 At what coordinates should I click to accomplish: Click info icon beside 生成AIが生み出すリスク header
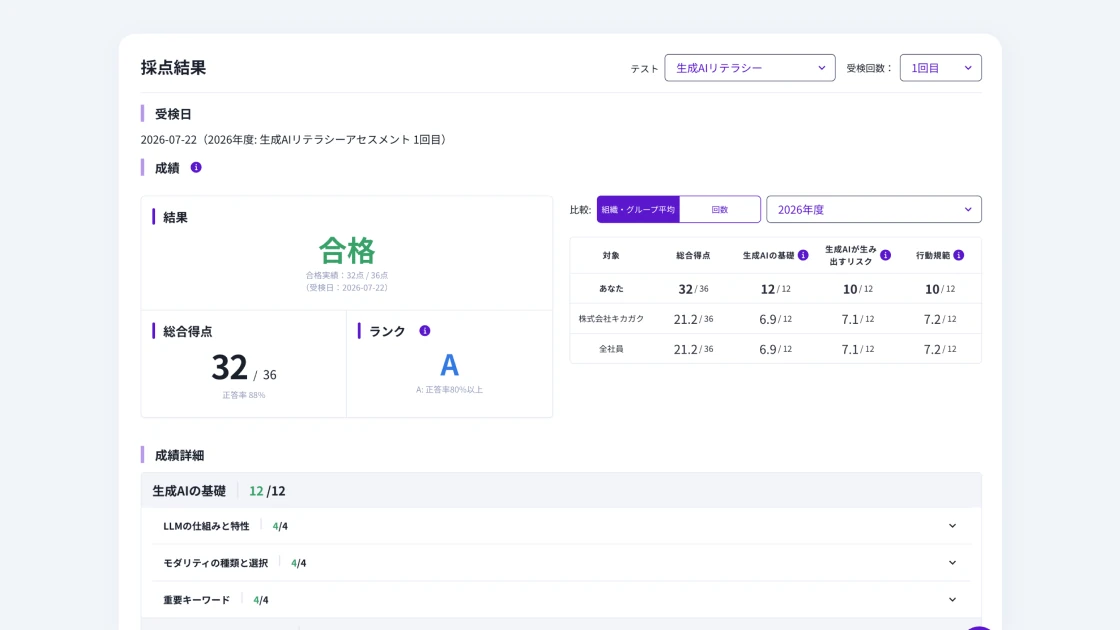click(886, 255)
